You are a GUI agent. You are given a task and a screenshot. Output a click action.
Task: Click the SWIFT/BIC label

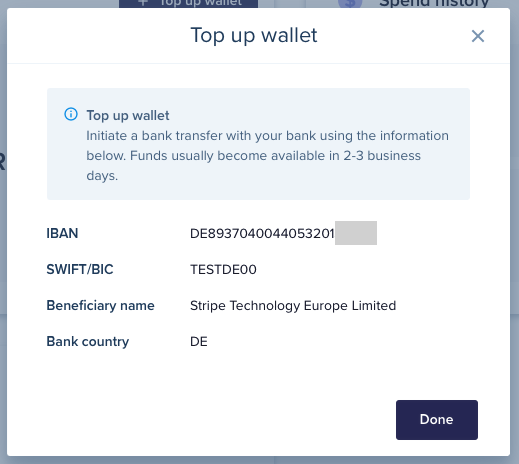pyautogui.click(x=80, y=269)
